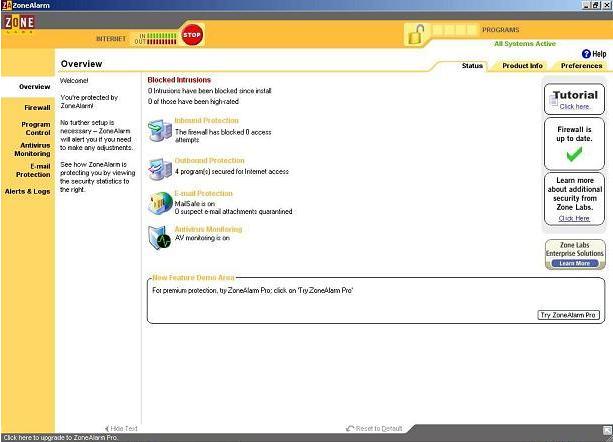This screenshot has height=442, width=613.
Task: Click the internet IN traffic indicator bar
Action: click(161, 36)
